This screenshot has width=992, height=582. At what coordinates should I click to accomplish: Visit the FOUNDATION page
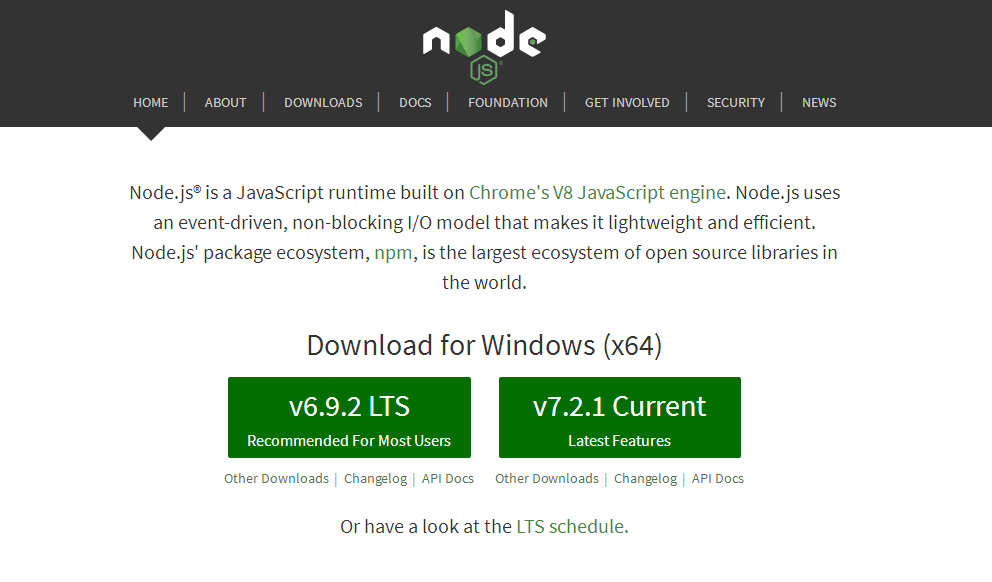coord(507,102)
